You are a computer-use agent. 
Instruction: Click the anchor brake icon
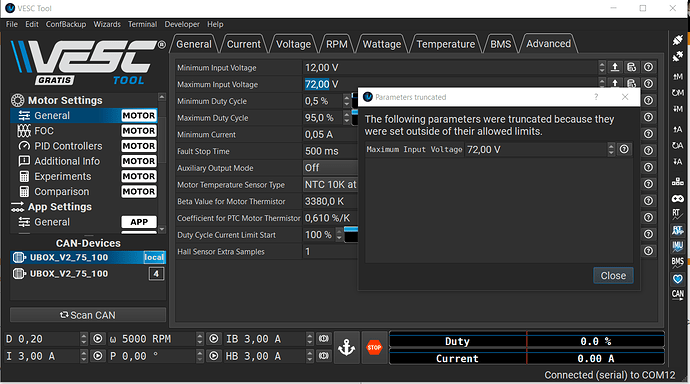click(x=346, y=347)
